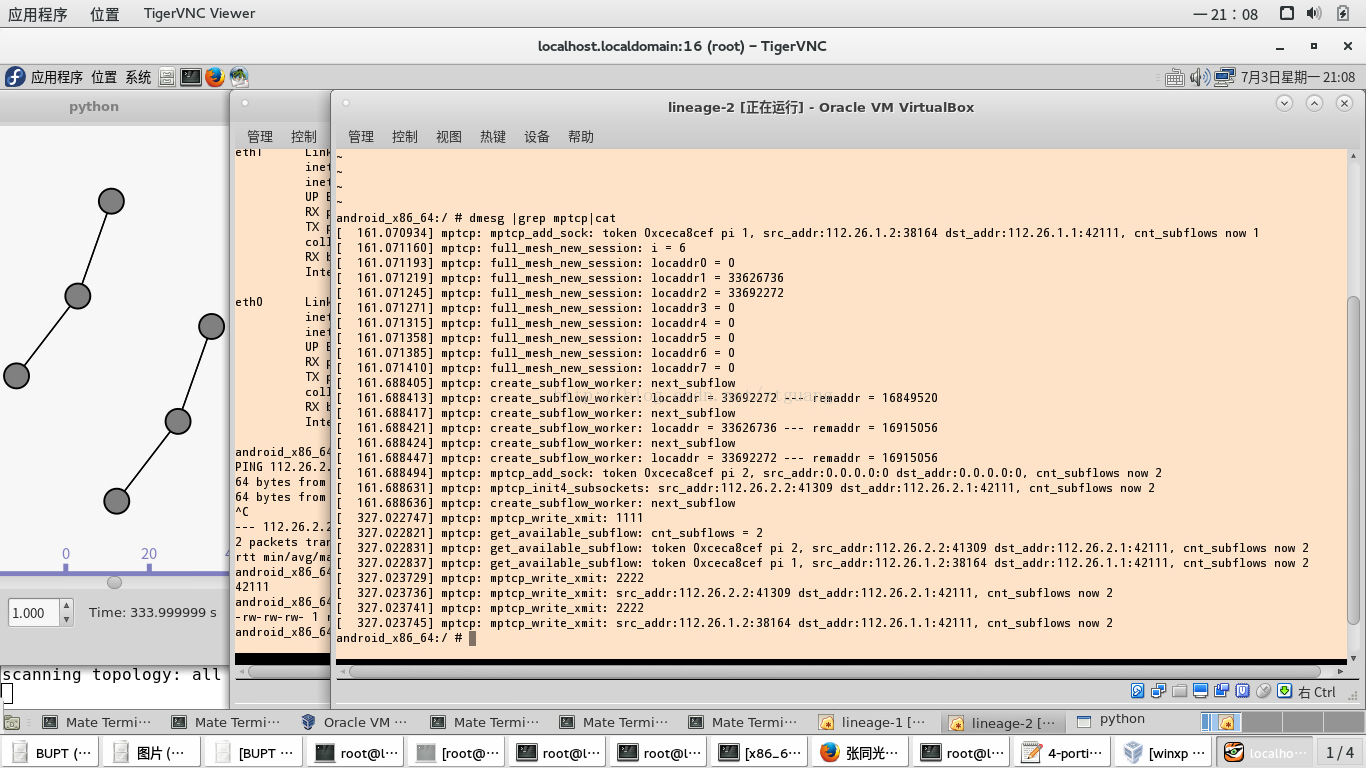Click the 1 / 4 workspace indicator
This screenshot has height=768, width=1366.
click(1339, 752)
